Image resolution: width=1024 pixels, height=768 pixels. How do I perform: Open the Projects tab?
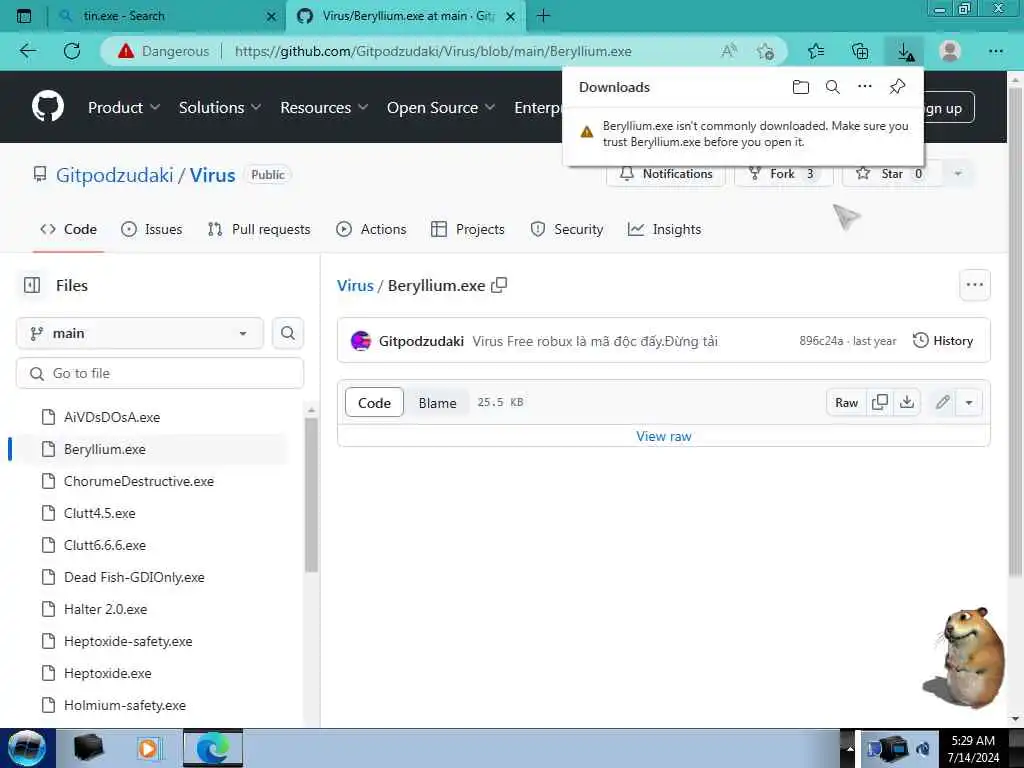coord(468,229)
